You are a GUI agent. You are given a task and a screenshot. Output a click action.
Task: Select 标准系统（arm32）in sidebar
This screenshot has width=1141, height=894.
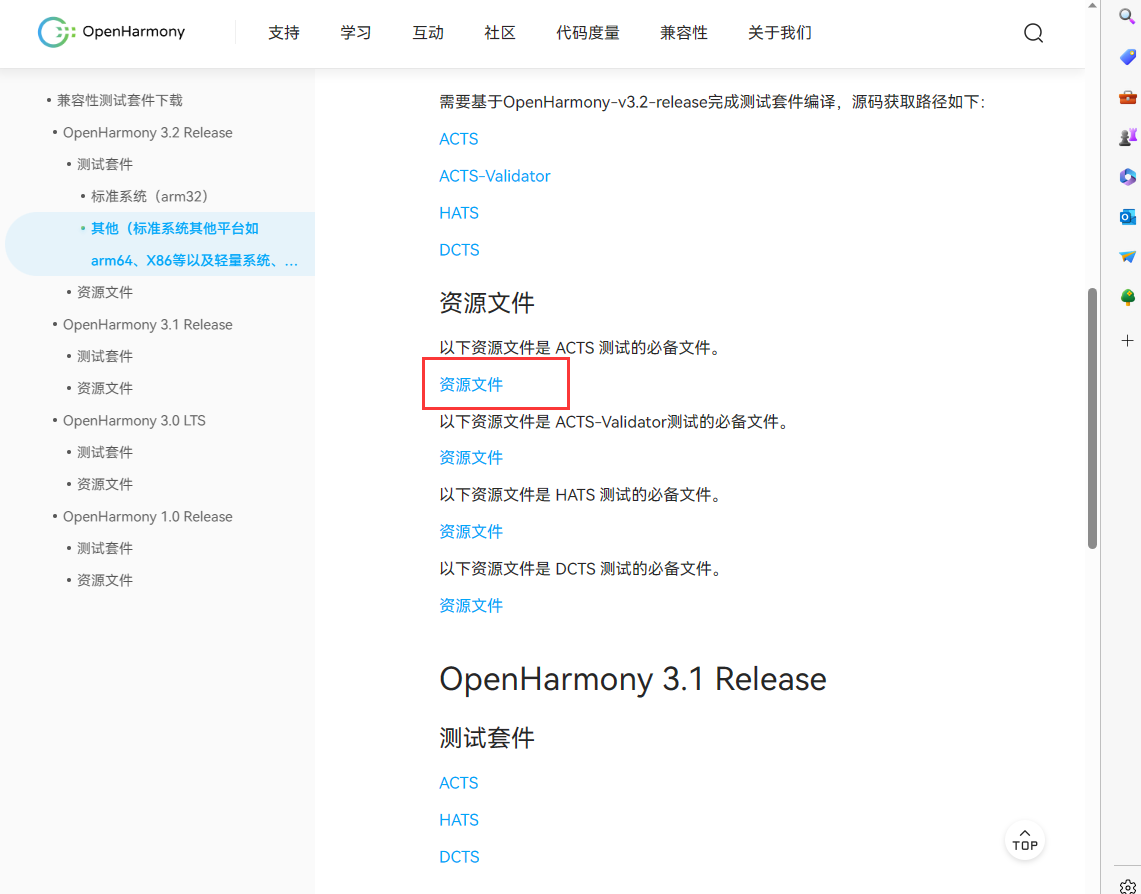(x=150, y=196)
